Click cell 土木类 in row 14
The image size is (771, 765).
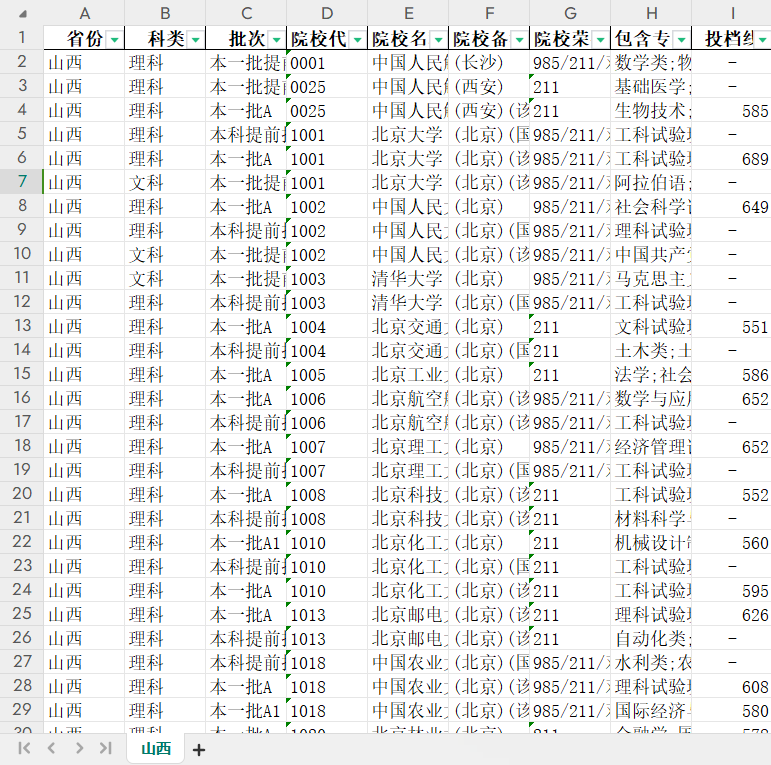click(652, 351)
